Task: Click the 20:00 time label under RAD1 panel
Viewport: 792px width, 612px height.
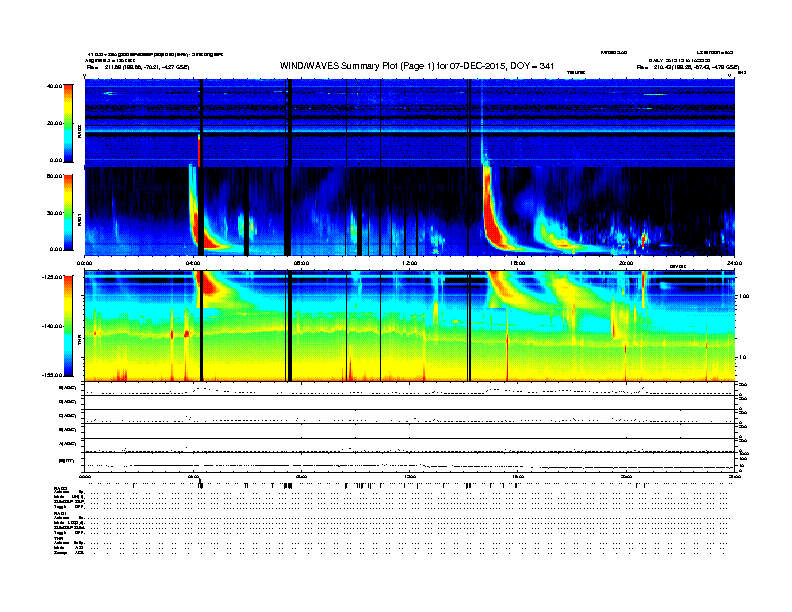Action: pos(626,263)
